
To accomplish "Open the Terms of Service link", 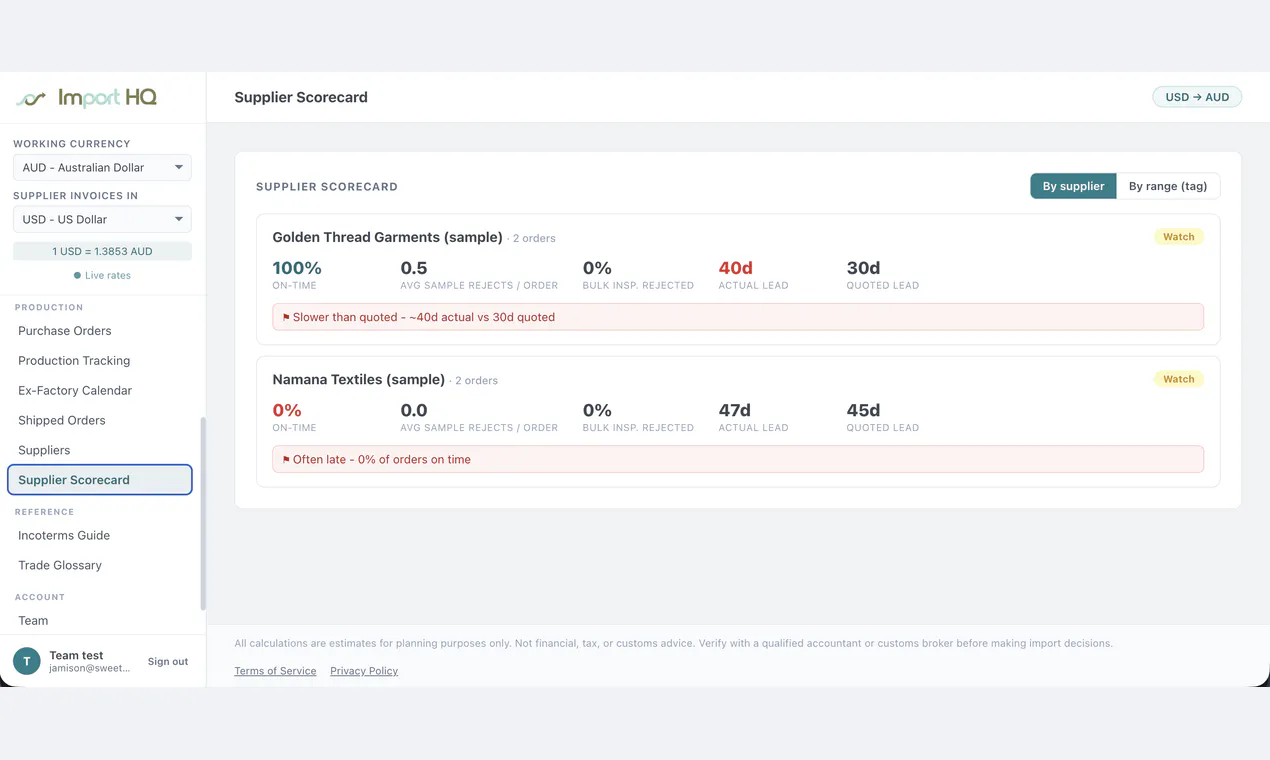I will click(275, 671).
